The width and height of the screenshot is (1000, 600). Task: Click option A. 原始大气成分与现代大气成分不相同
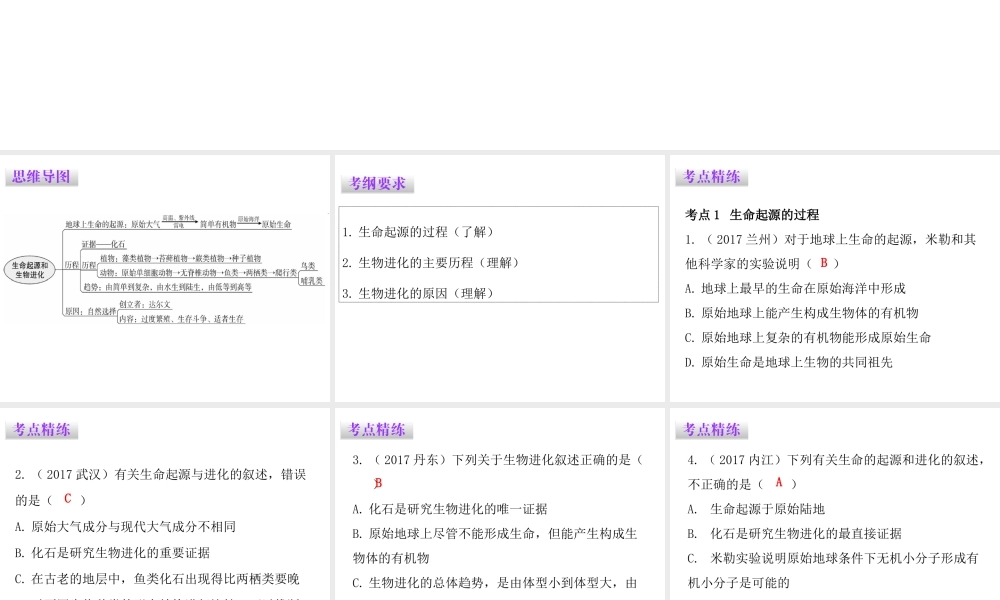pos(125,527)
